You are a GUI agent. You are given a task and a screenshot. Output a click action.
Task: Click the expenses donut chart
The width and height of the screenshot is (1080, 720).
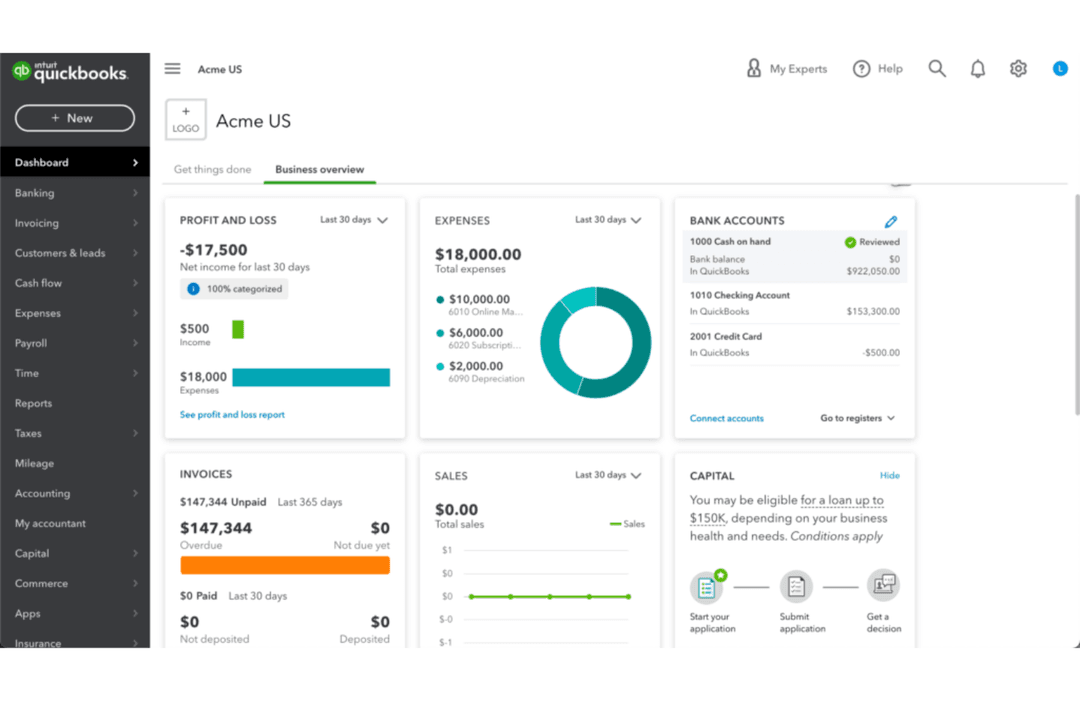(x=596, y=342)
